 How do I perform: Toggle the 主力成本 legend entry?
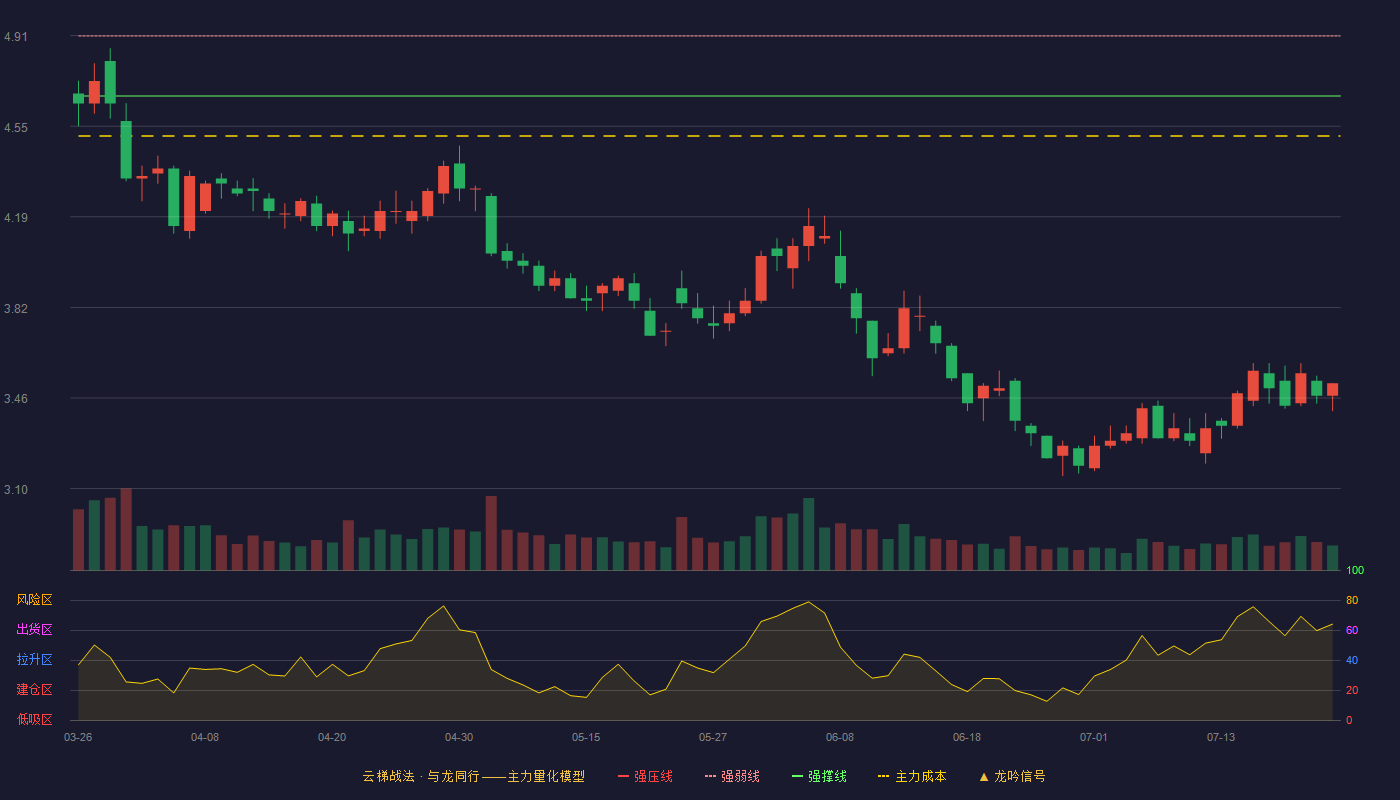coord(912,776)
